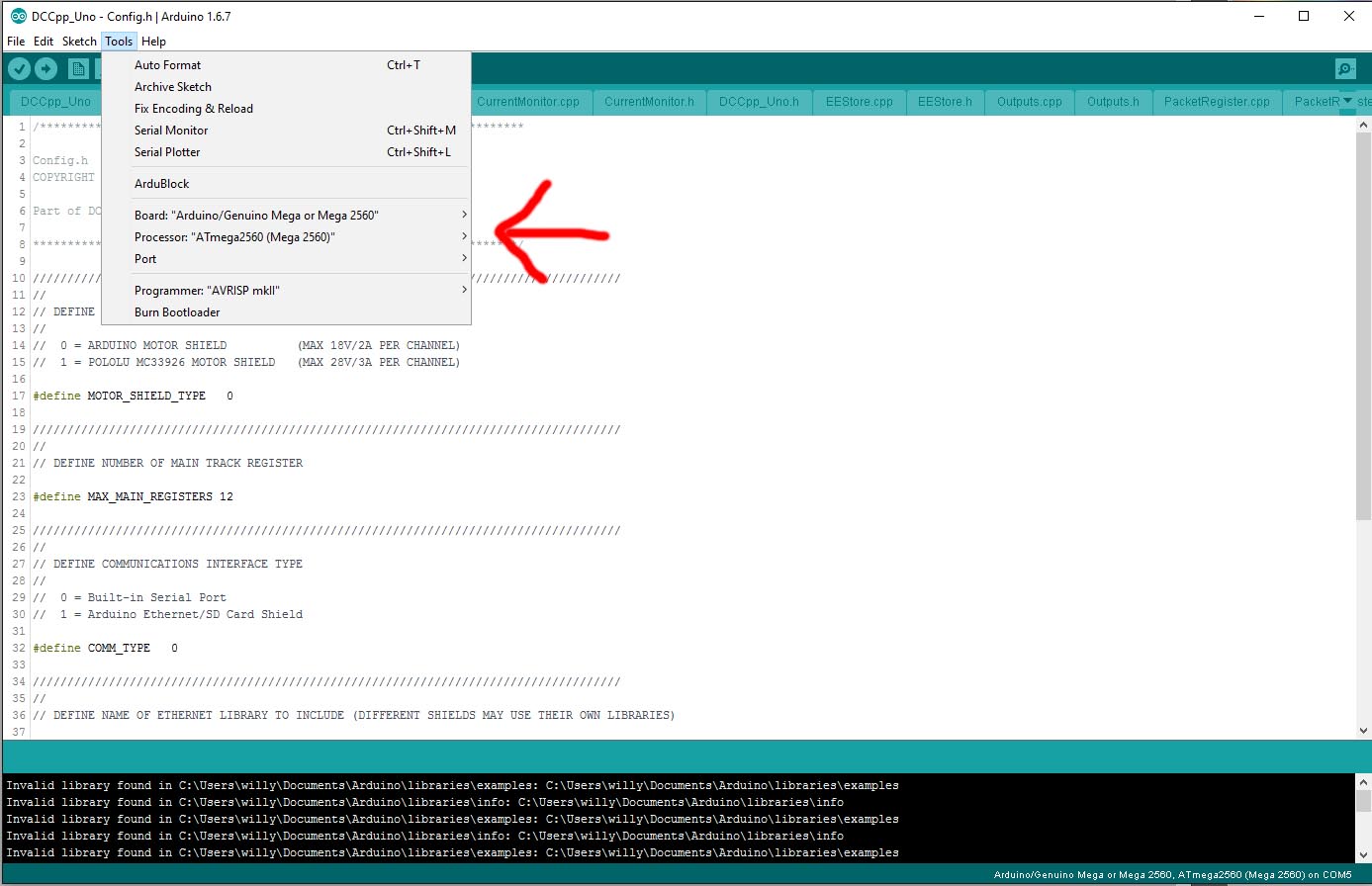Expand the Processor submenu
The height and width of the screenshot is (886, 1372).
pyautogui.click(x=302, y=236)
